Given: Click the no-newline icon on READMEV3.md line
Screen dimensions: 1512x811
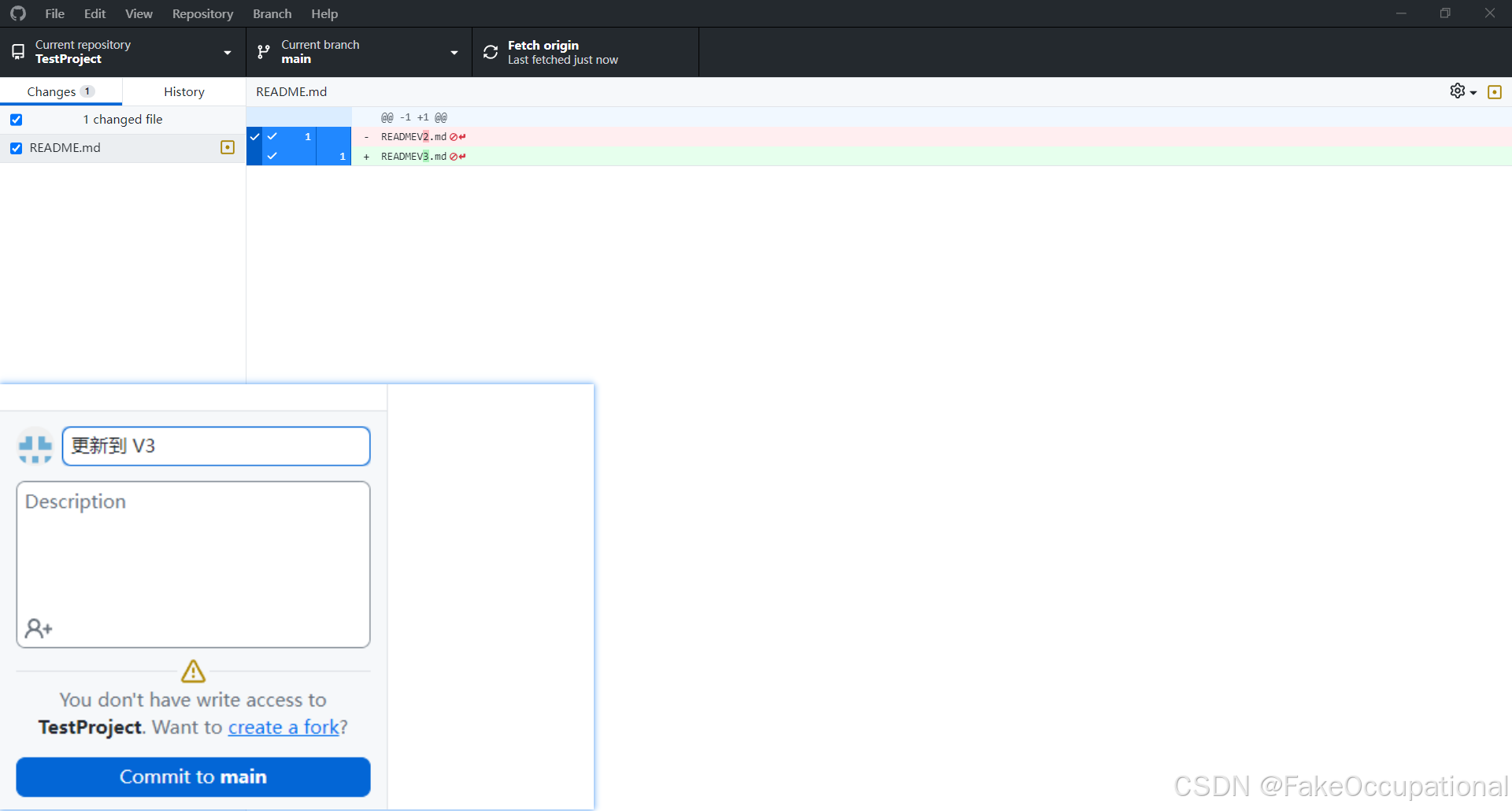Looking at the screenshot, I should (458, 157).
